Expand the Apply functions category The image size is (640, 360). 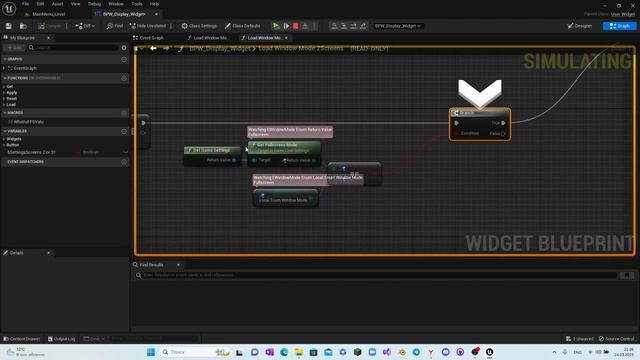(4, 93)
